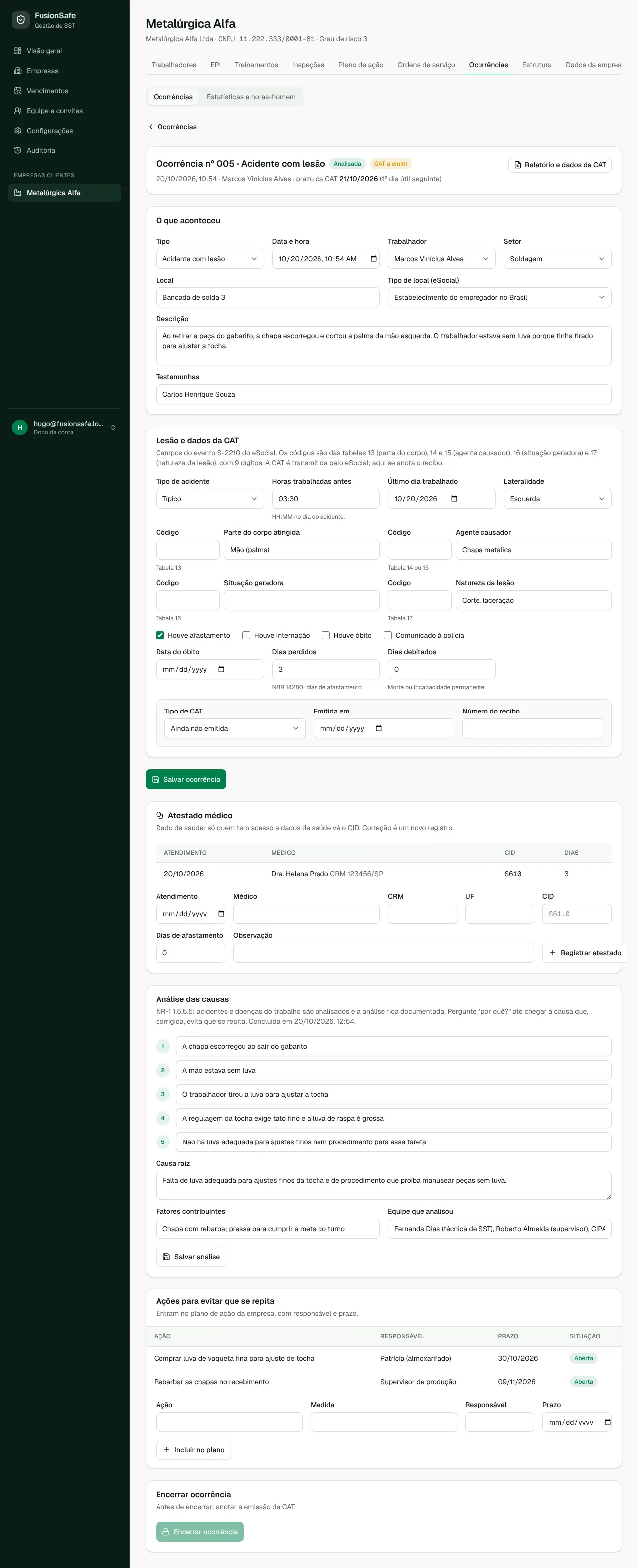This screenshot has width=638, height=1568.
Task: Switch to EPI tab
Action: click(215, 65)
